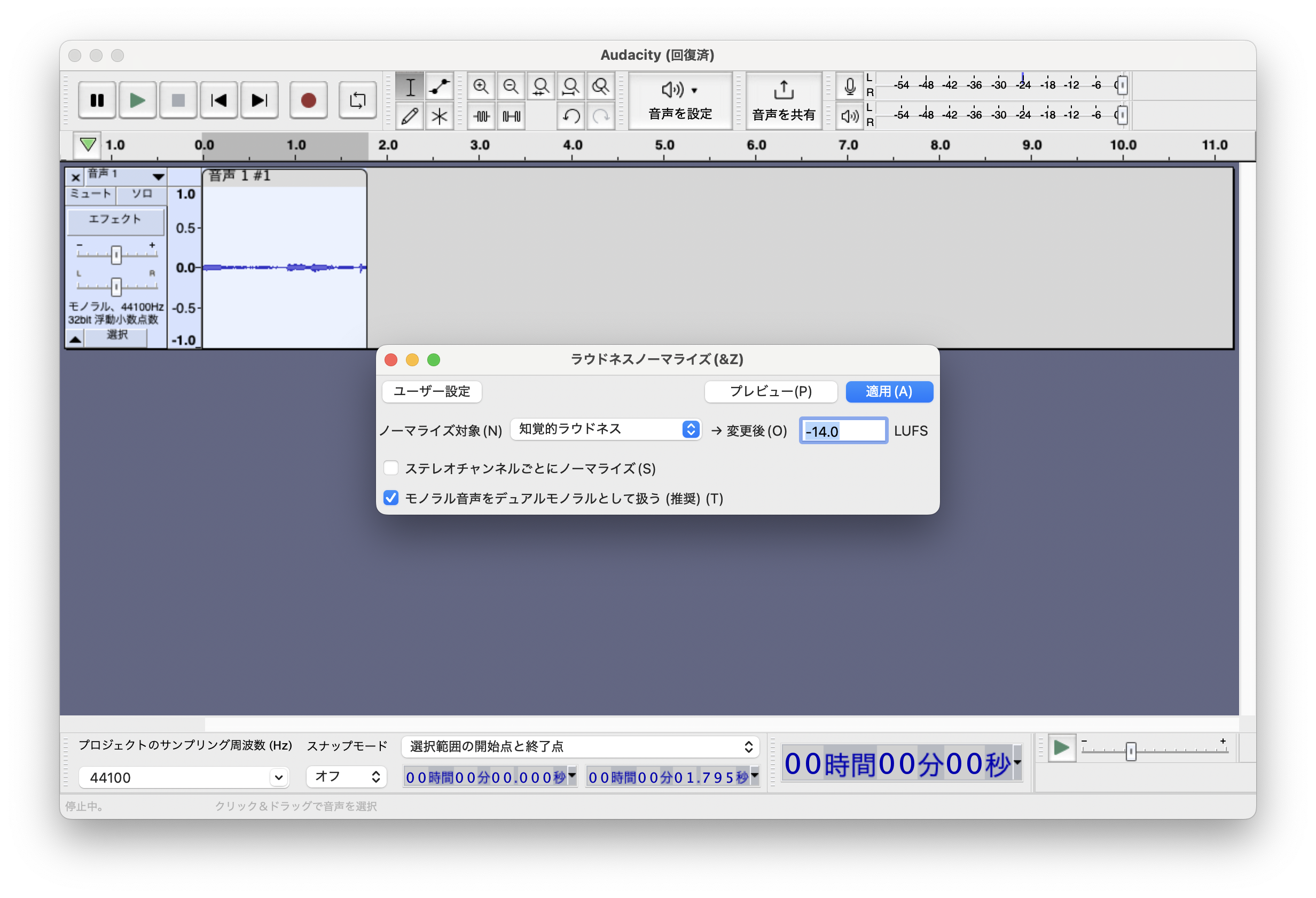The image size is (1316, 898).
Task: Open the 音声を設定 audio setup menu
Action: (680, 101)
